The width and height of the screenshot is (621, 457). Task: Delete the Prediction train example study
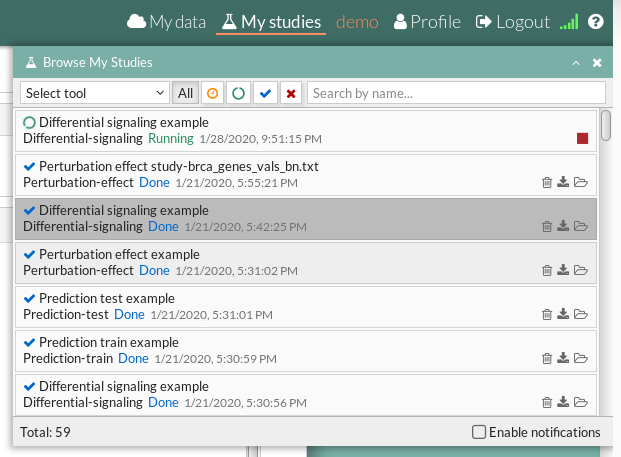point(547,358)
